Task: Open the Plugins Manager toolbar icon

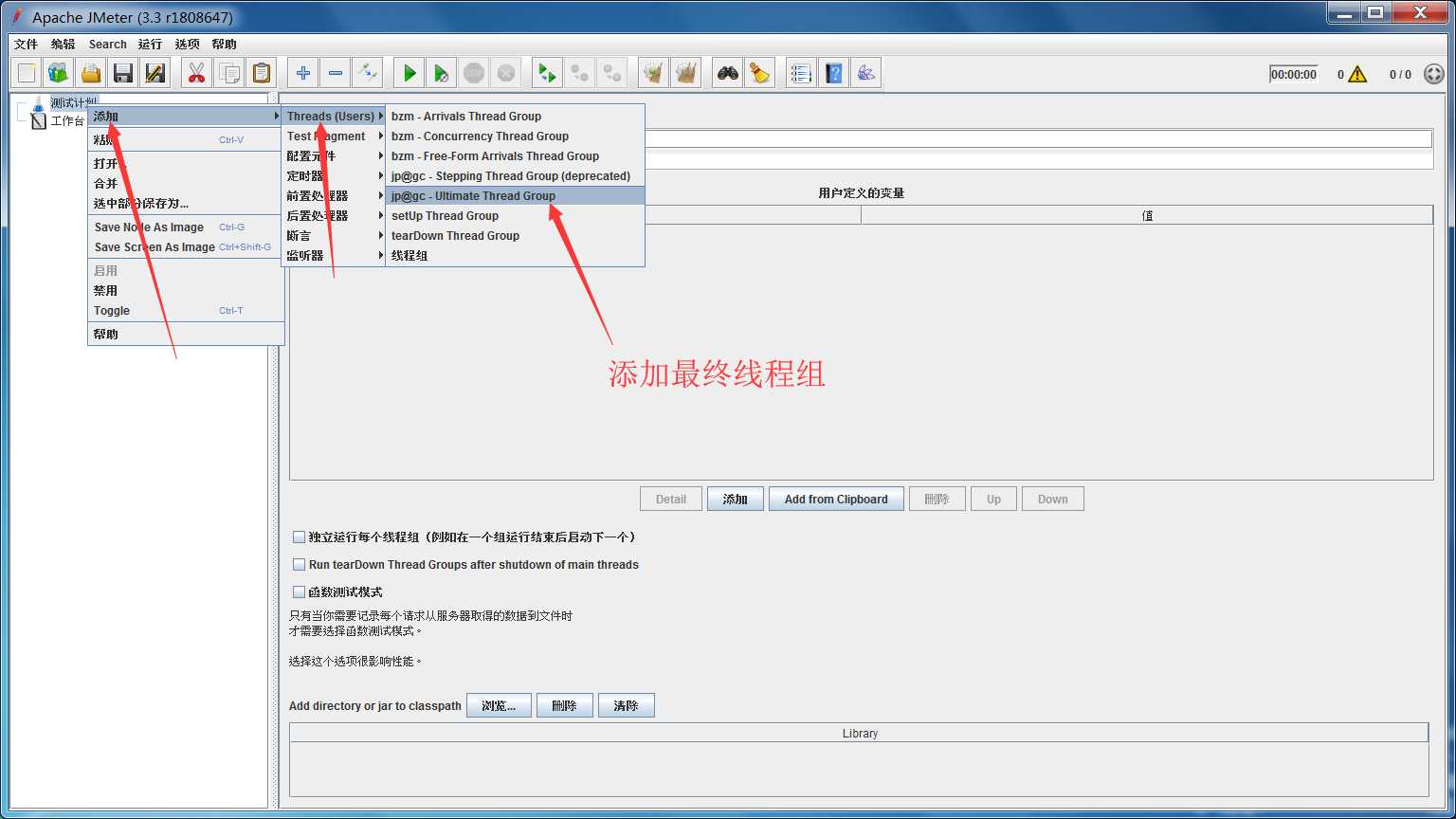Action: click(865, 73)
